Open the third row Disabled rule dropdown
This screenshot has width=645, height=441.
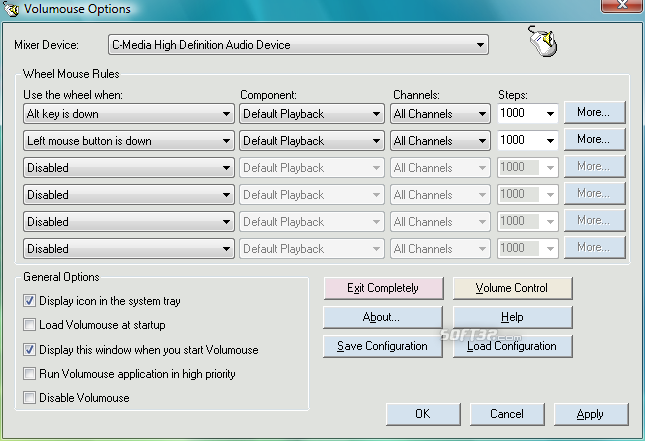129,168
